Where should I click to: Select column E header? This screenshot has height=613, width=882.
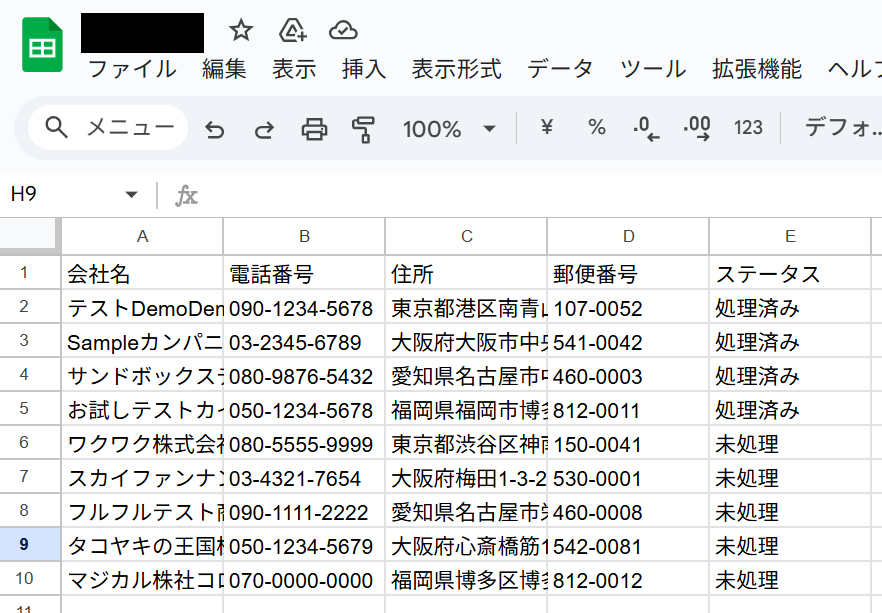[x=790, y=236]
